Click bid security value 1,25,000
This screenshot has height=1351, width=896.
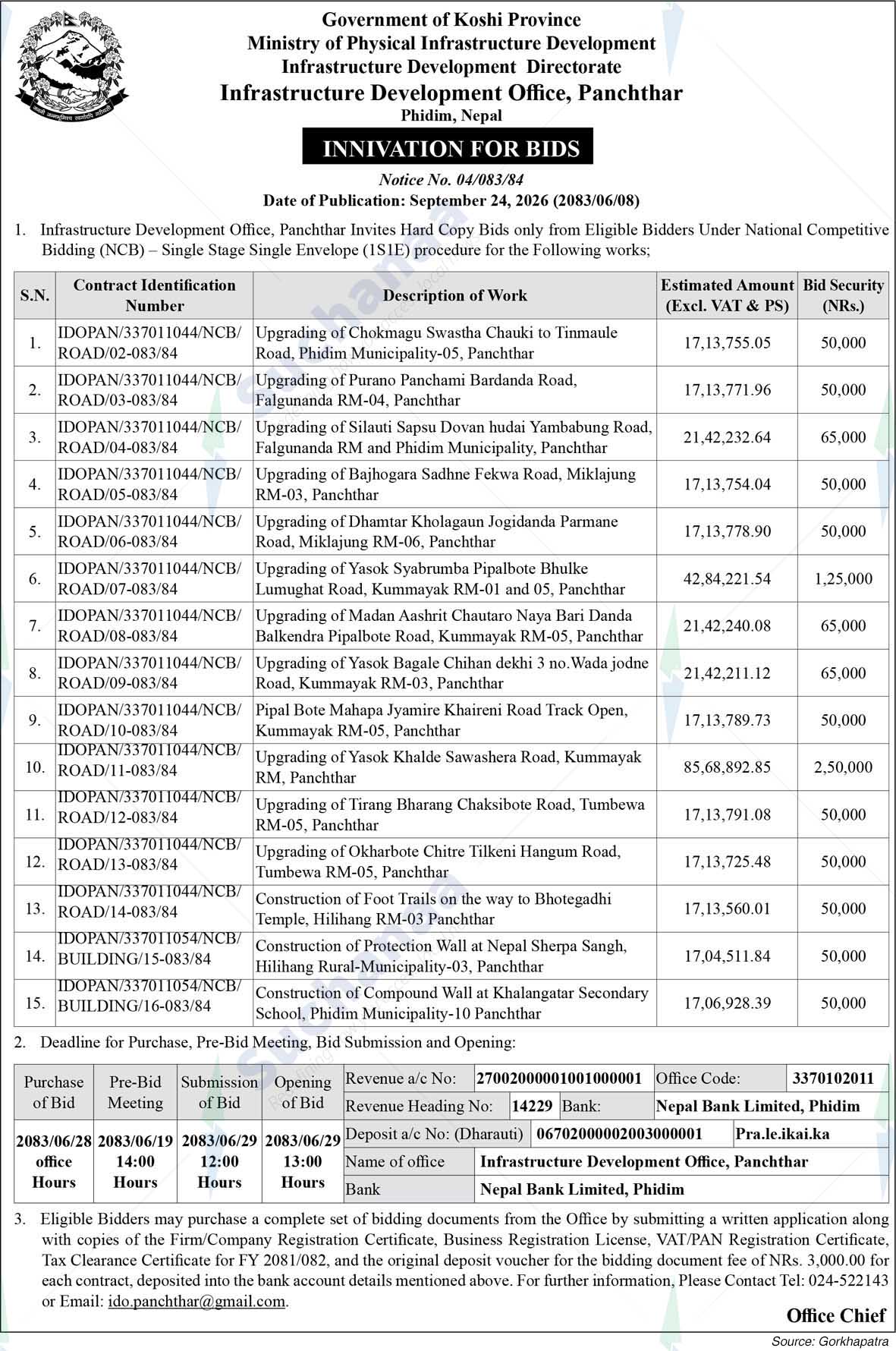(x=843, y=578)
